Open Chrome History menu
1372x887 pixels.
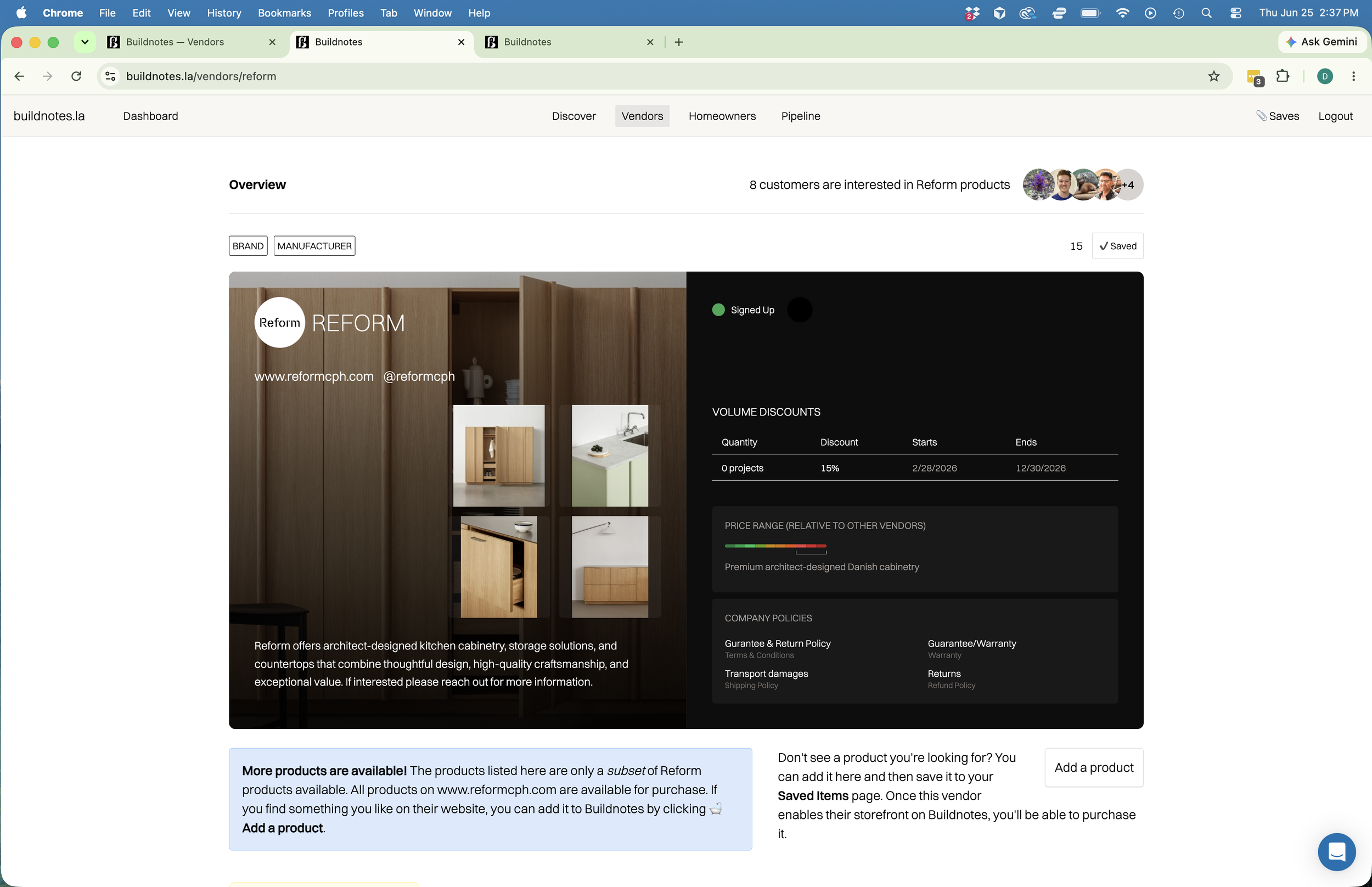[x=224, y=13]
